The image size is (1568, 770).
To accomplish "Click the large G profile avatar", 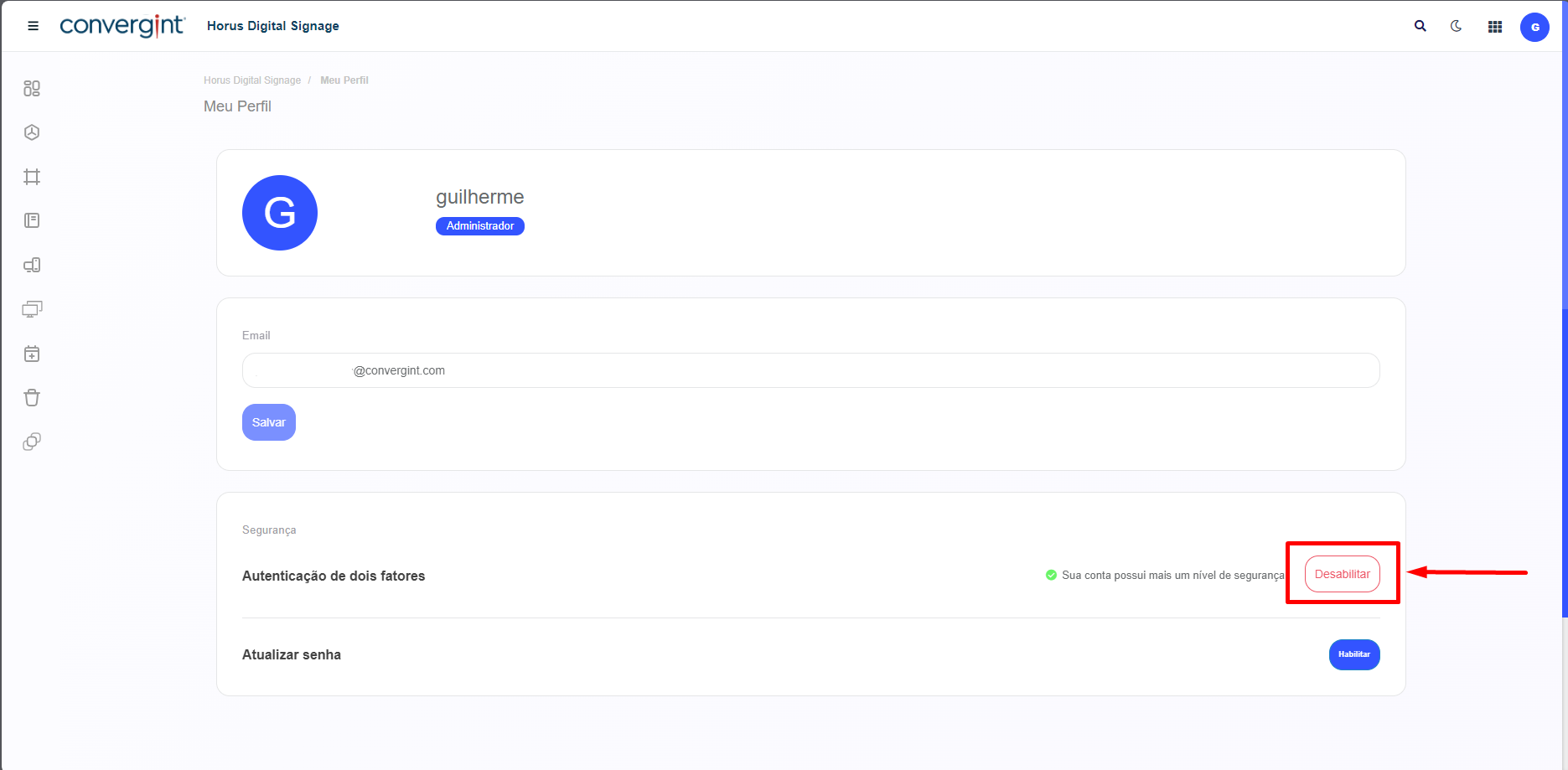I will [280, 213].
